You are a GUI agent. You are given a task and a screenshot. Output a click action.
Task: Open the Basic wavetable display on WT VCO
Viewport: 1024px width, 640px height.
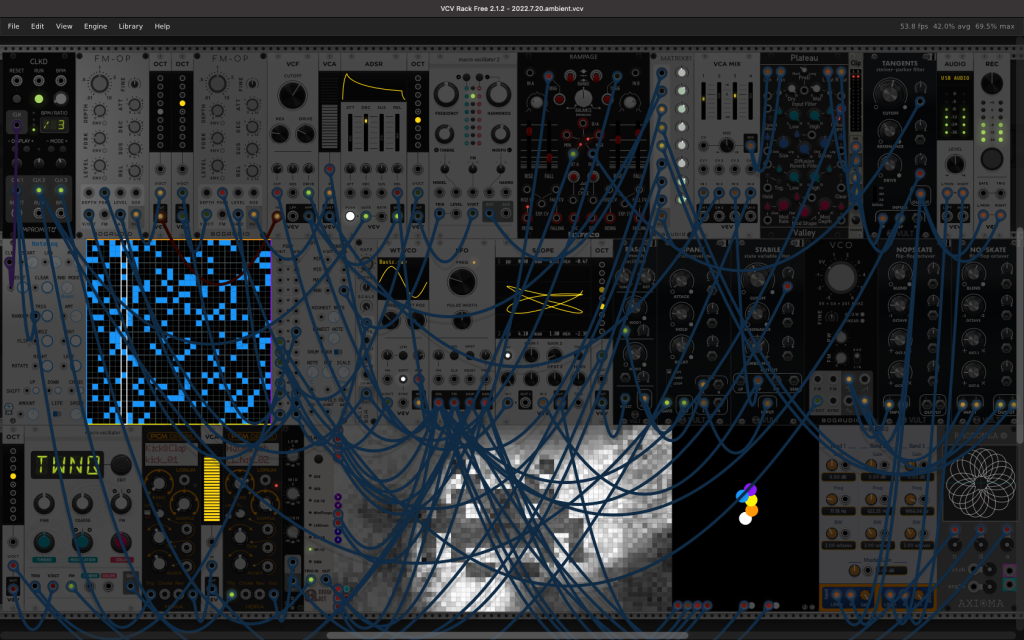(403, 279)
